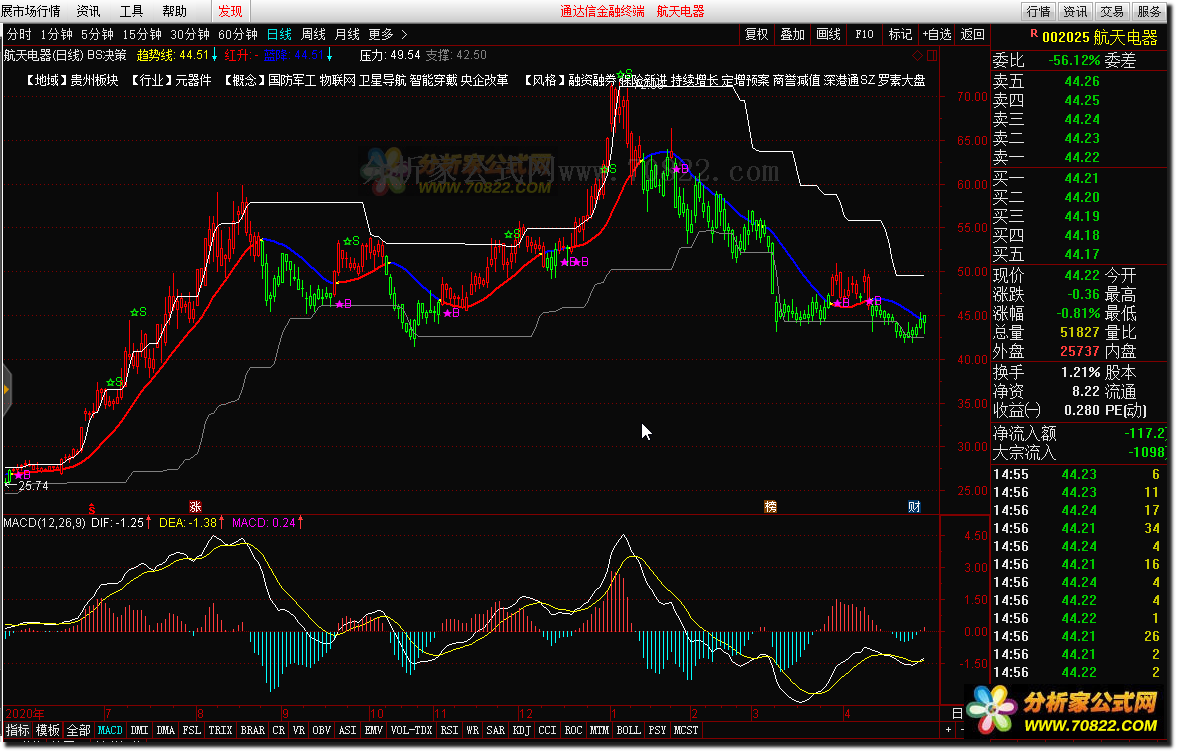Select the TRIX indicator tab
Viewport: 1177px width, 751px height.
tap(221, 730)
